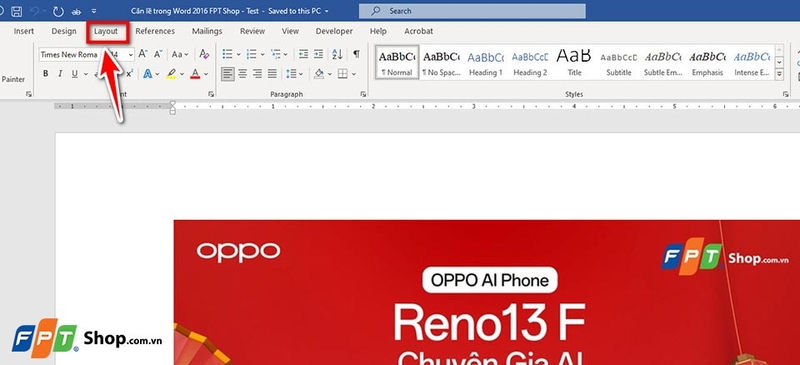Viewport: 800px width, 365px height.
Task: Open the Acrobat tab
Action: tap(419, 31)
